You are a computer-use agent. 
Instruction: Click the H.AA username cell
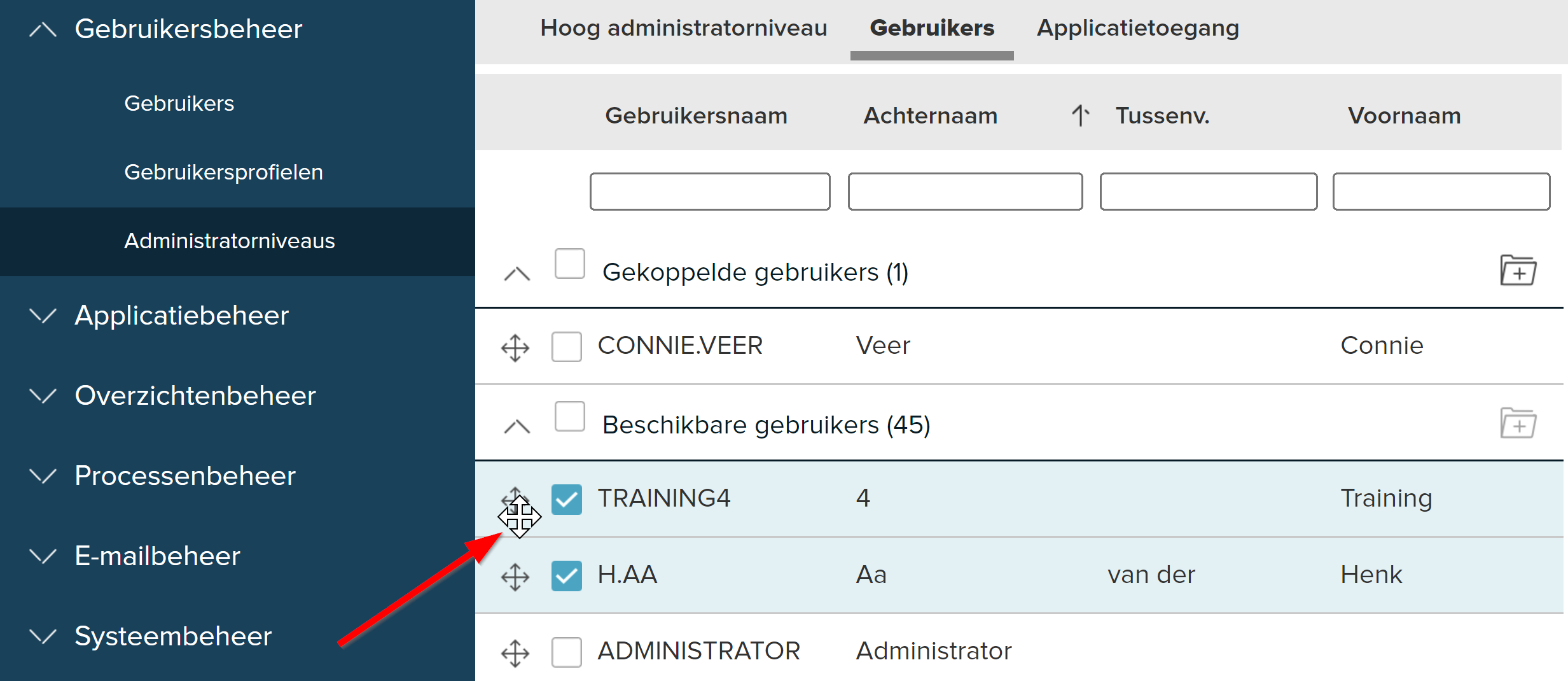[x=627, y=575]
